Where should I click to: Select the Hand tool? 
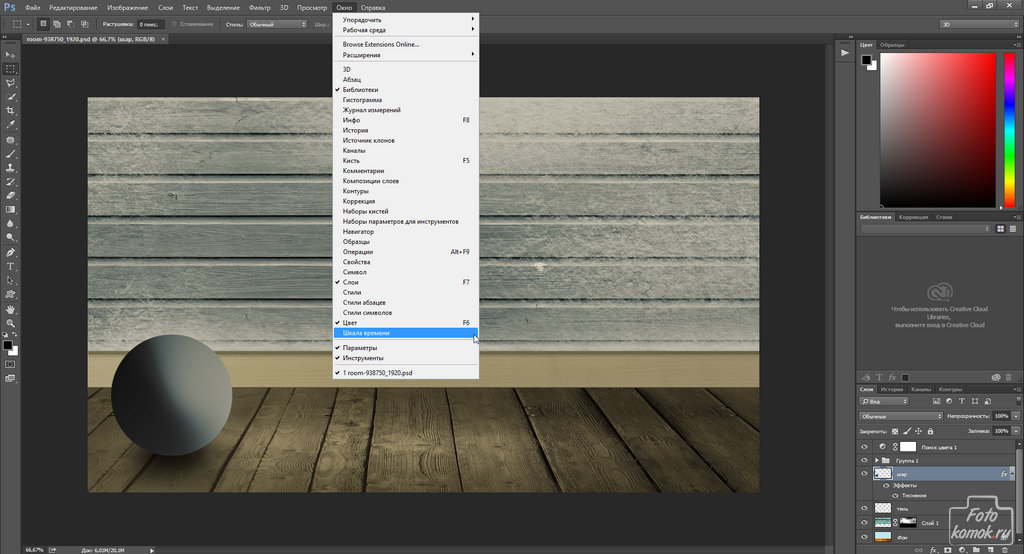click(x=11, y=309)
